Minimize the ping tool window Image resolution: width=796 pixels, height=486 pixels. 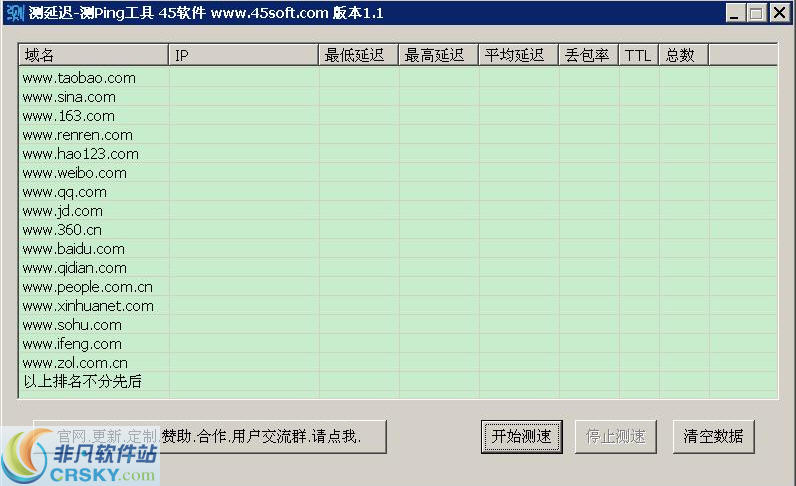click(x=734, y=13)
